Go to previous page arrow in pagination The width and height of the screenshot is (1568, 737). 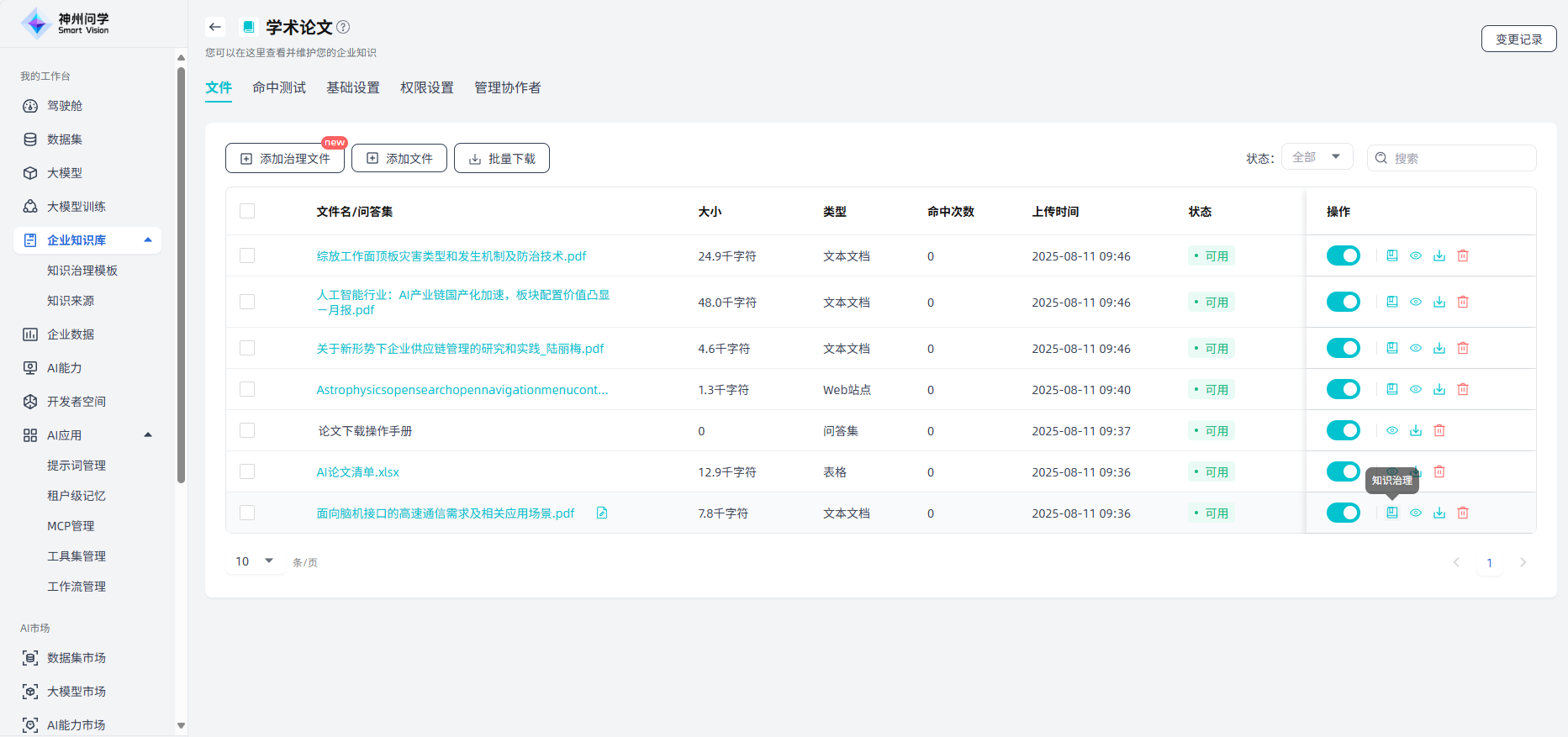click(1456, 562)
